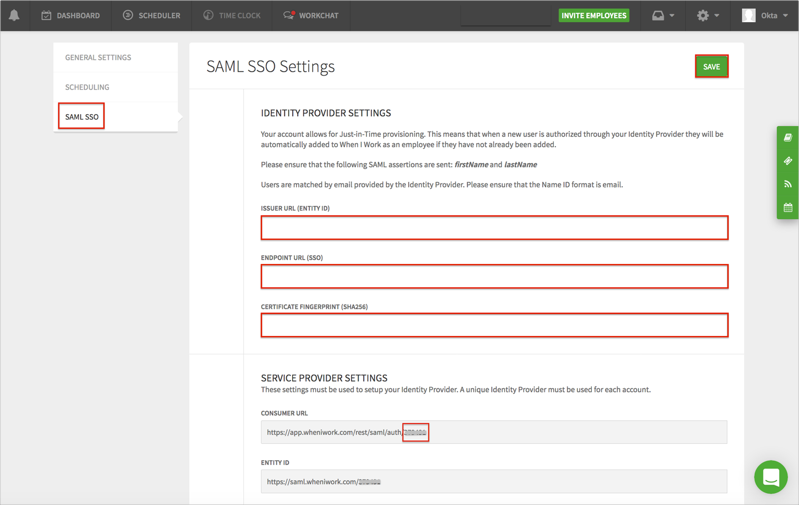Focus the Issuer URL (Entity ID) field
Image resolution: width=799 pixels, height=505 pixels.
pos(494,228)
